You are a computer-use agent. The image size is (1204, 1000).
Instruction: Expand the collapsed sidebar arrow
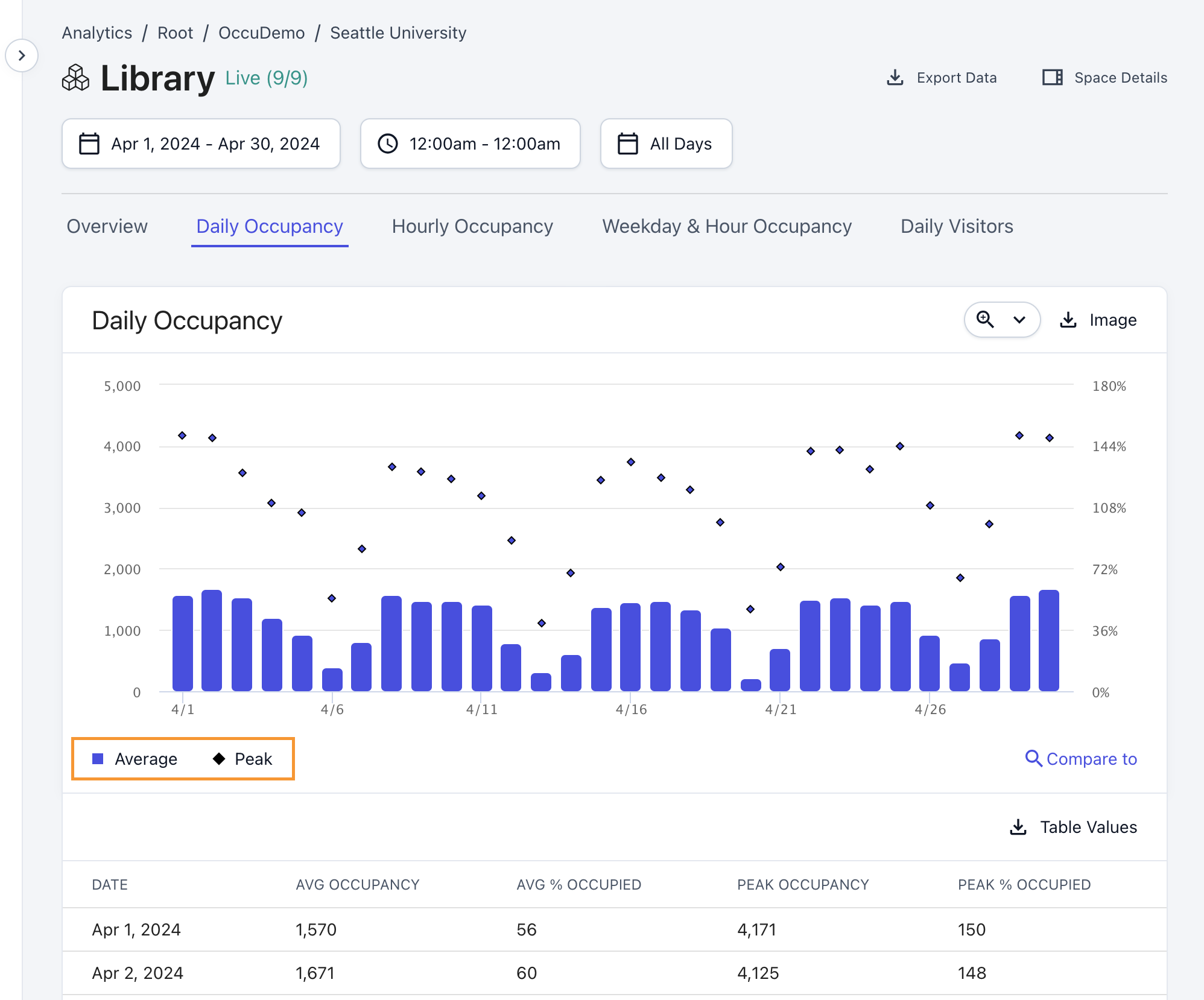tap(22, 55)
